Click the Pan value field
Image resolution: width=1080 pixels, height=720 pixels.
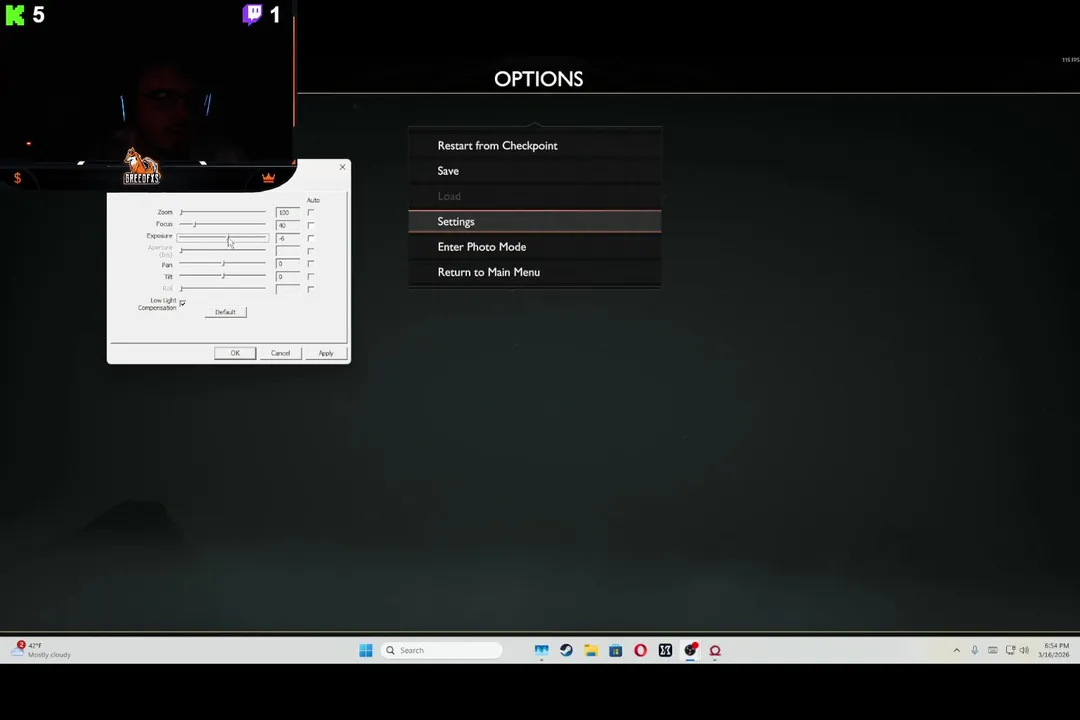coord(287,263)
